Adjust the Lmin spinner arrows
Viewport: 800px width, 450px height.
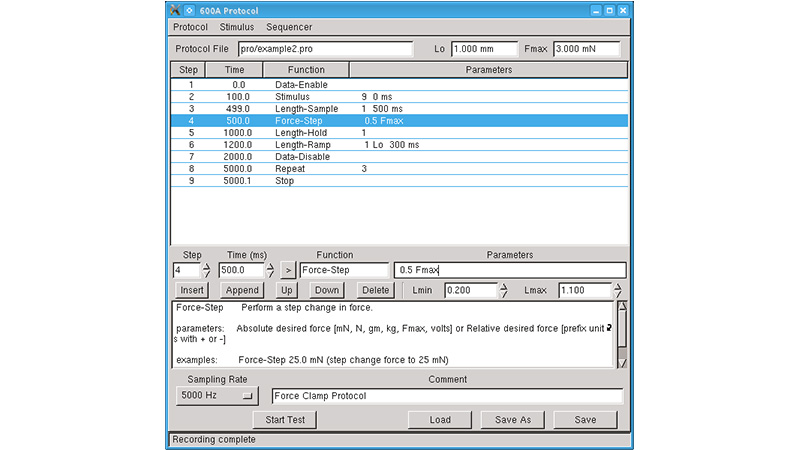pyautogui.click(x=504, y=290)
